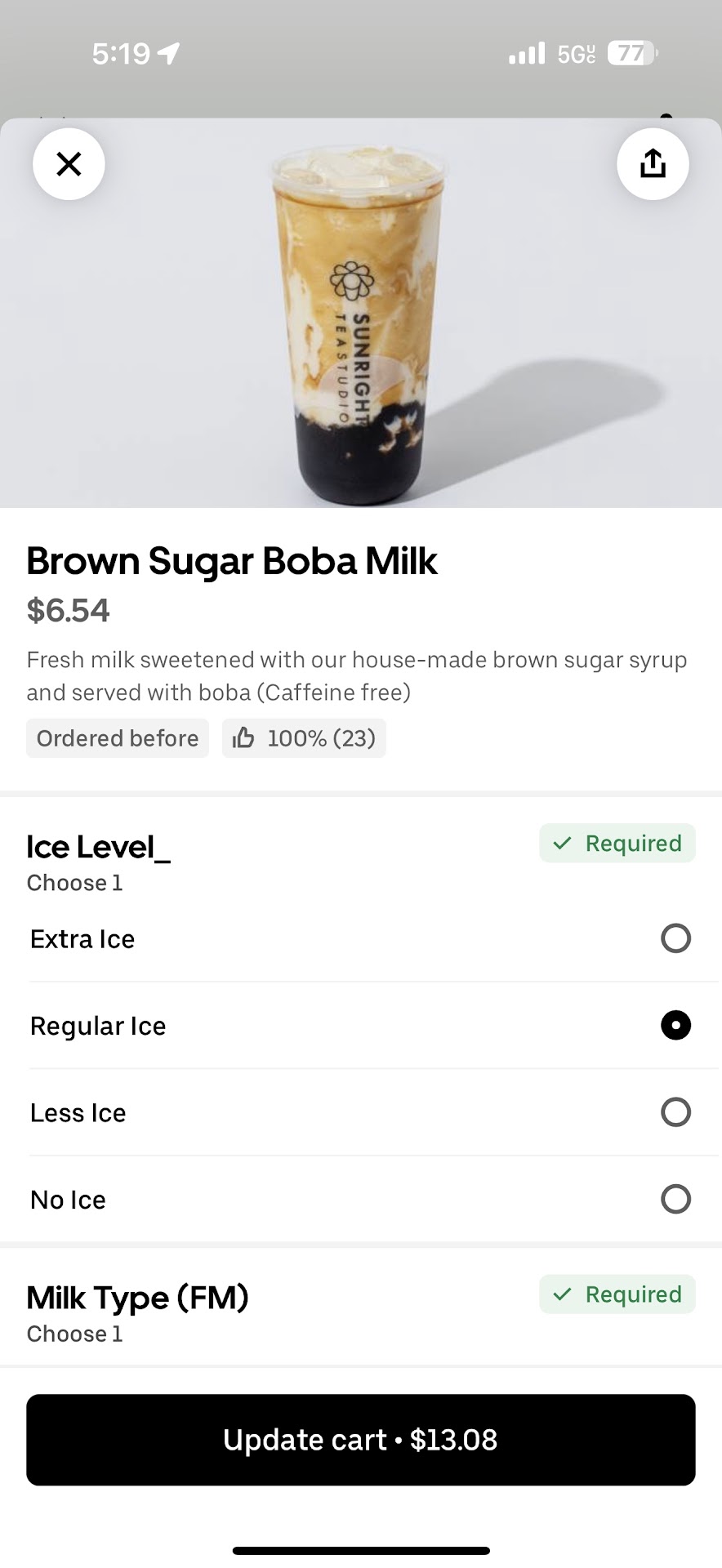Screen dimensions: 722x1568
Task: Tap the Ordered before tag
Action: coord(118,738)
